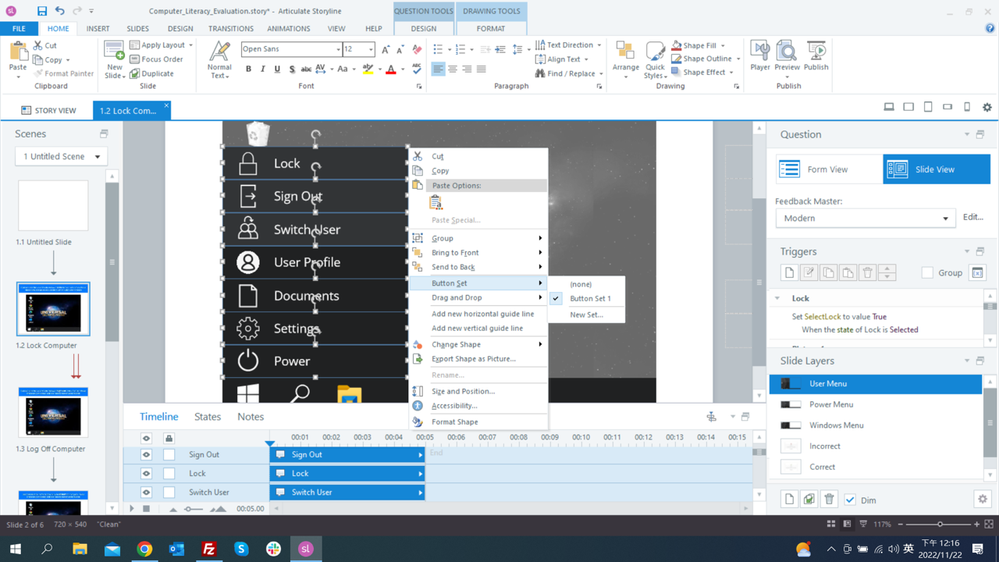Screen dimensions: 999x562
Task: Switch to the States tab
Action: (x=207, y=417)
